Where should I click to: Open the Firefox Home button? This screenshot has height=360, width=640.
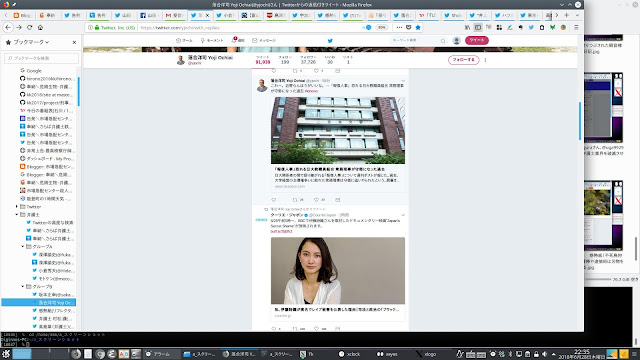click(x=40, y=27)
